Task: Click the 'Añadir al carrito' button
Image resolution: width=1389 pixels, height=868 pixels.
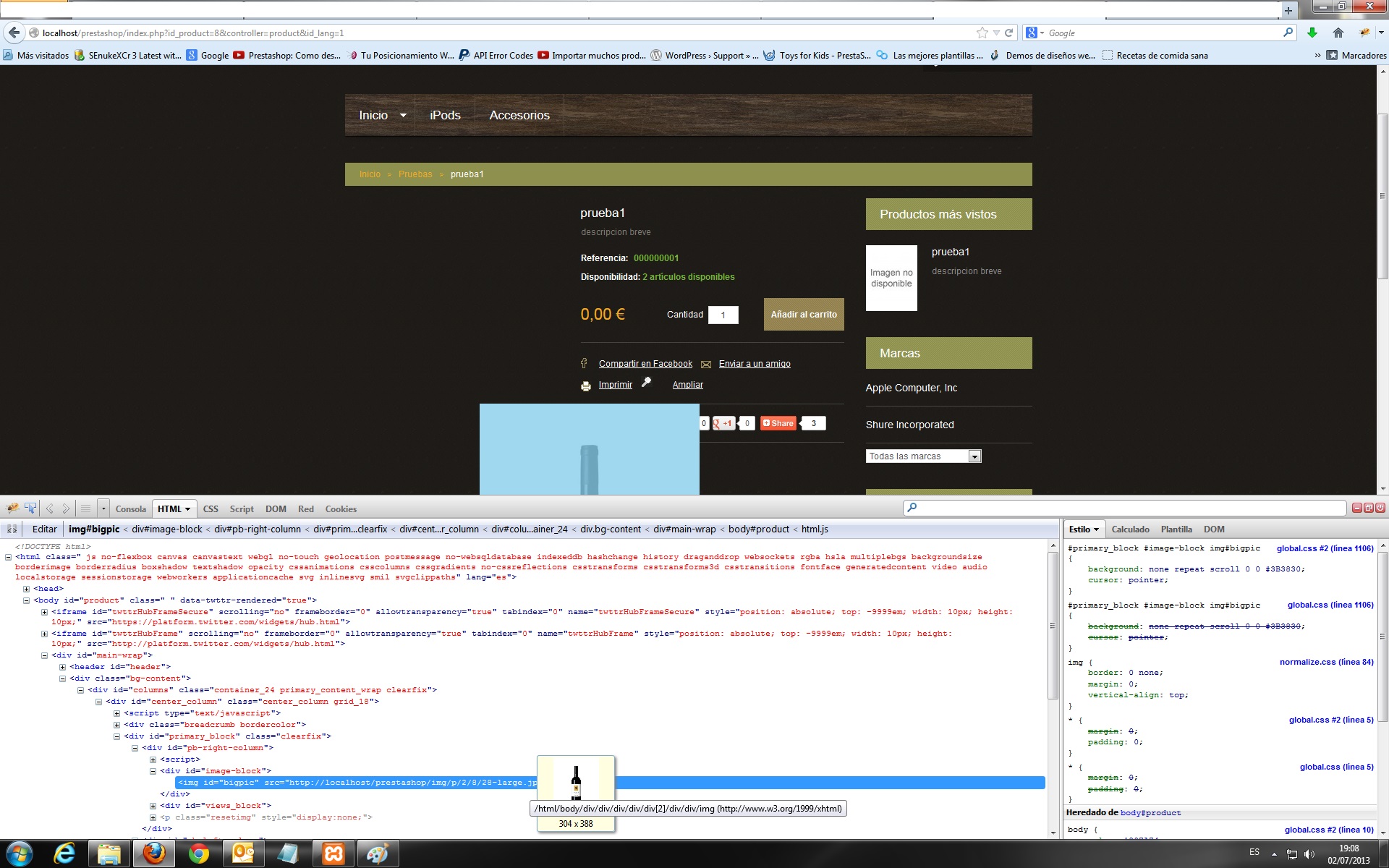Action: pyautogui.click(x=803, y=315)
